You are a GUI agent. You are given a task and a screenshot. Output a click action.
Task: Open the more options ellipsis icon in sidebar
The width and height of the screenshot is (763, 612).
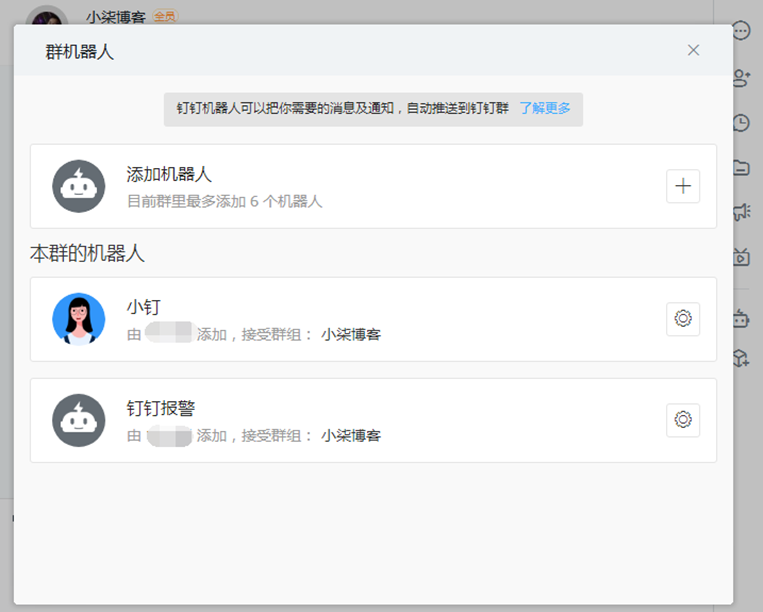point(741,31)
